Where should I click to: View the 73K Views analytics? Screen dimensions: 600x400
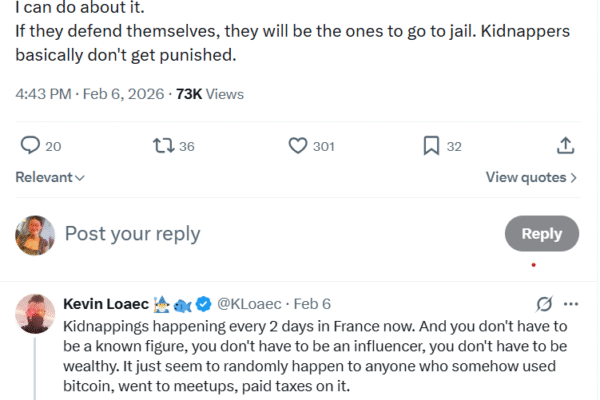click(x=210, y=94)
